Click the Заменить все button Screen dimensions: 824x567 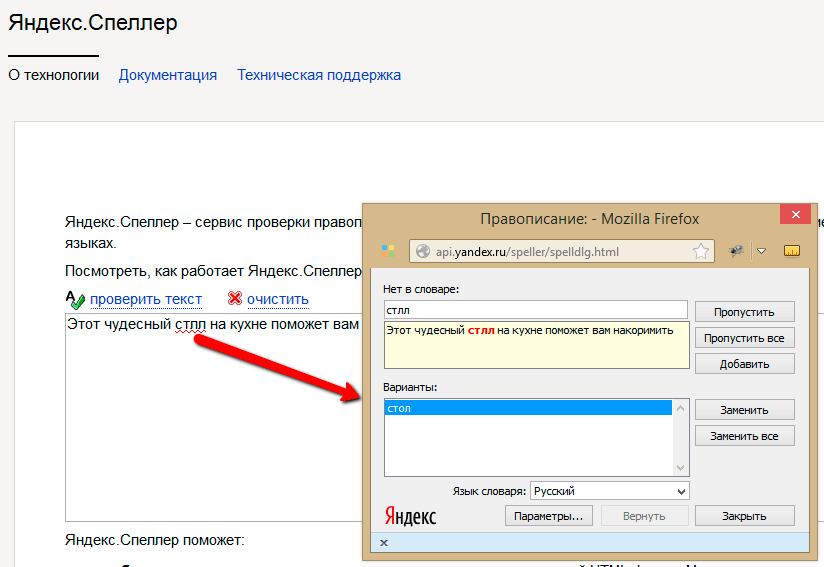pos(745,436)
